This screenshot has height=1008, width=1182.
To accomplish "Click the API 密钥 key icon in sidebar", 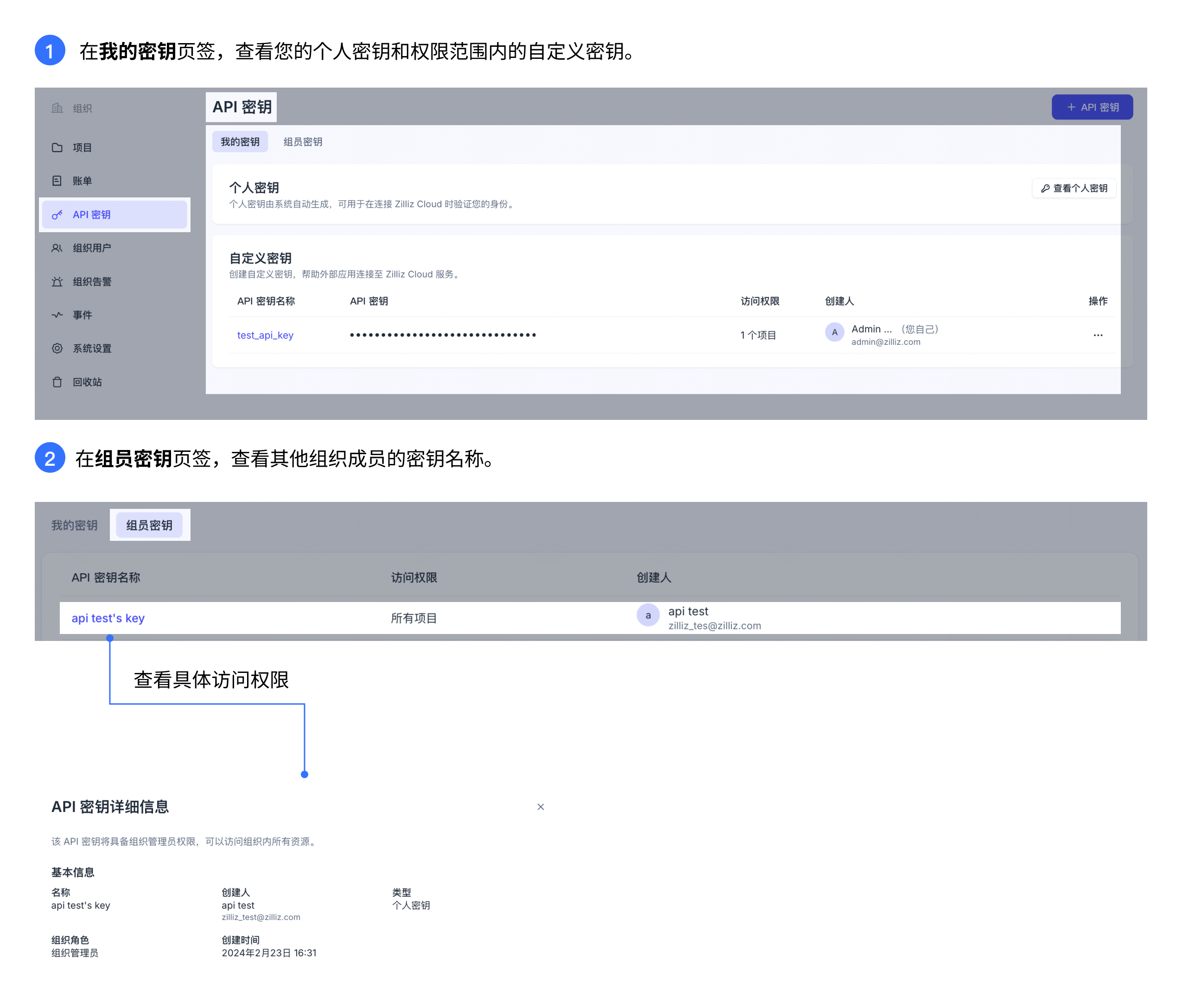I will (x=57, y=215).
